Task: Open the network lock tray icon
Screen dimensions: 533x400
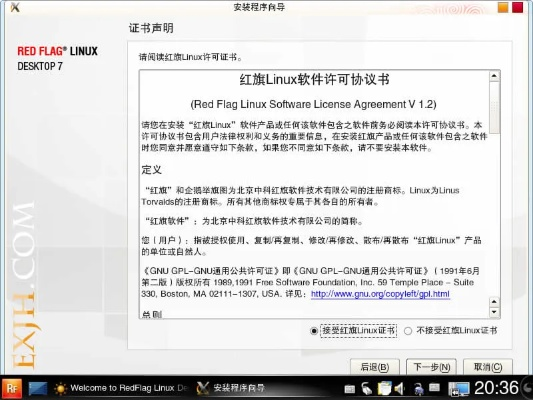Action: pos(419,389)
